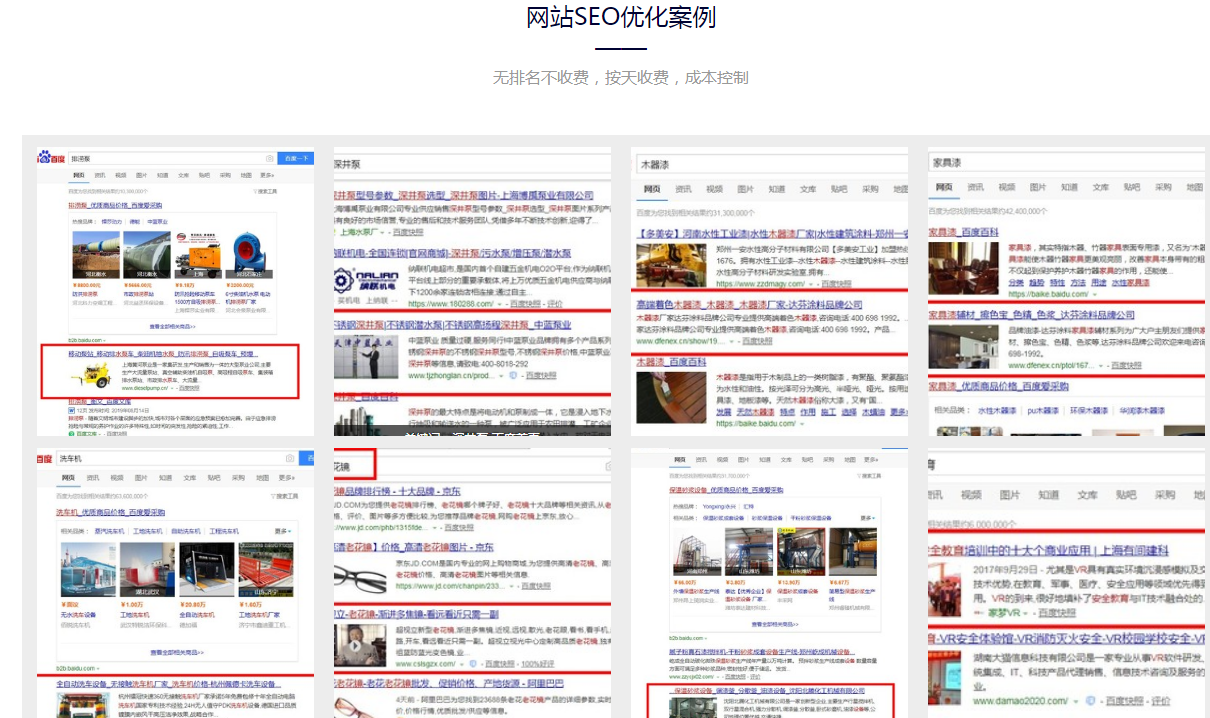Screen dimensions: 1210x718
Task: Open the 家具漆 search ranking case image
Action: point(1066,292)
